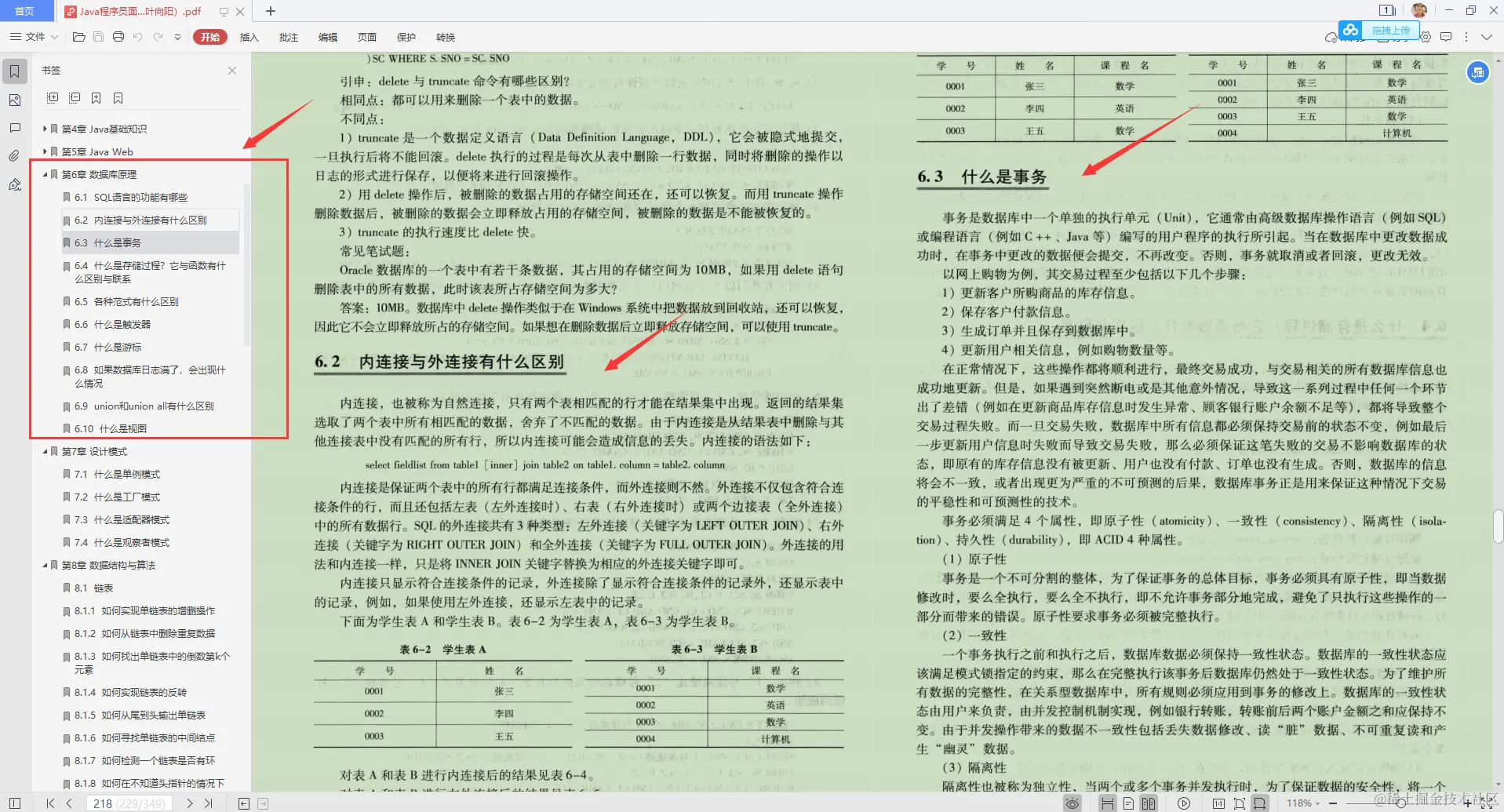Open the comments panel in the left sidebar
Screen dimensions: 1504x812
14,128
